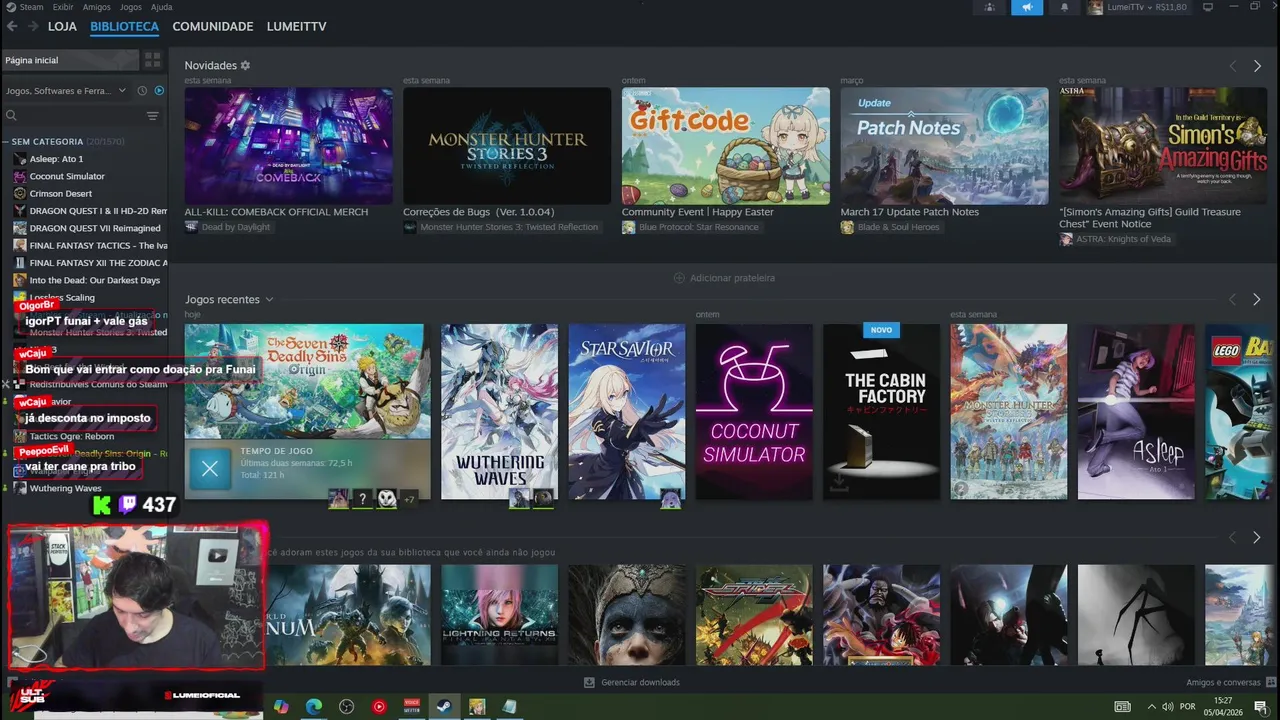The image size is (1280, 720).
Task: Open the Ajuda menu
Action: pos(161,7)
